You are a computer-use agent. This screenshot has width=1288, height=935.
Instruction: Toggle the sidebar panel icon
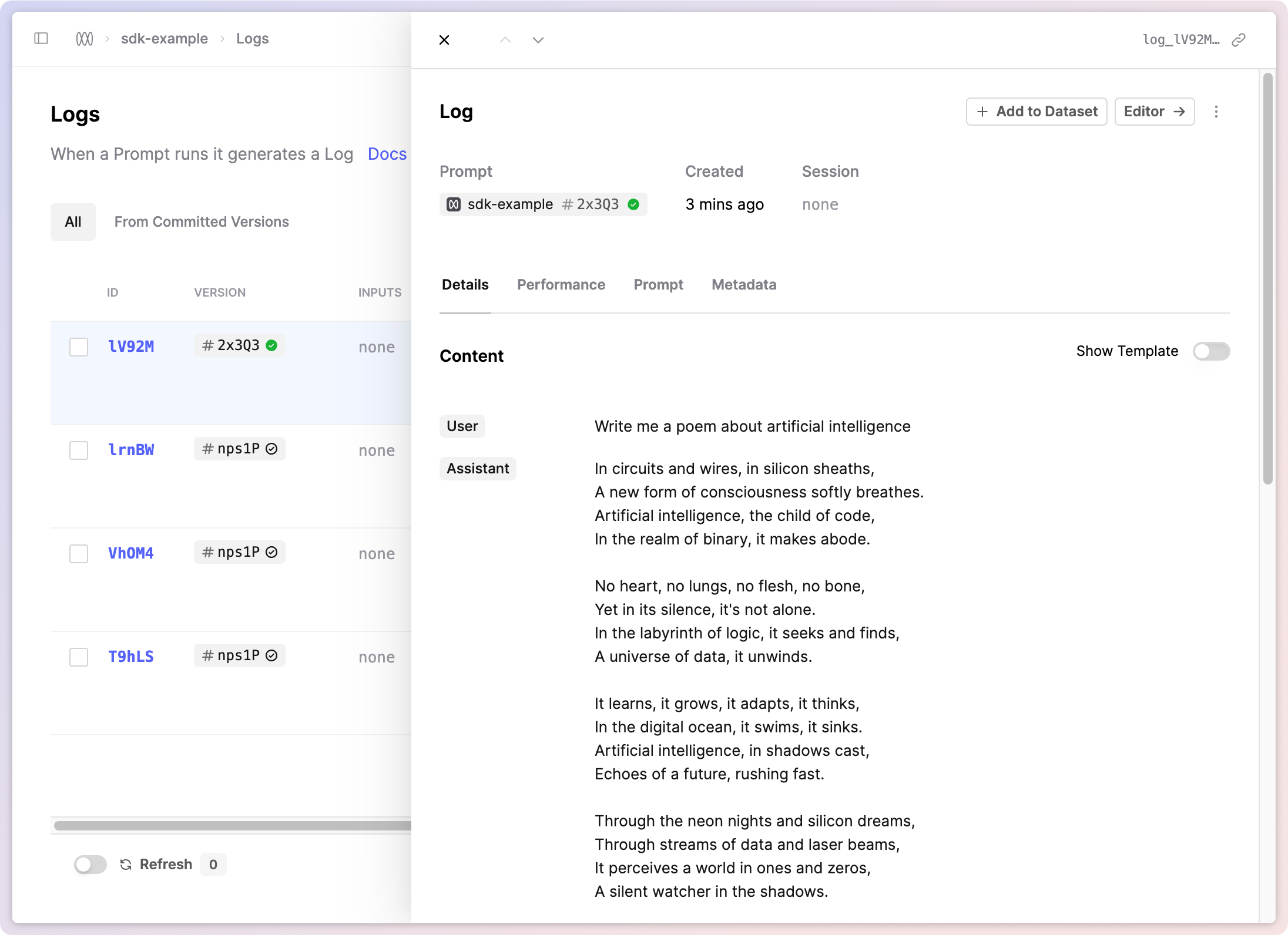point(41,38)
